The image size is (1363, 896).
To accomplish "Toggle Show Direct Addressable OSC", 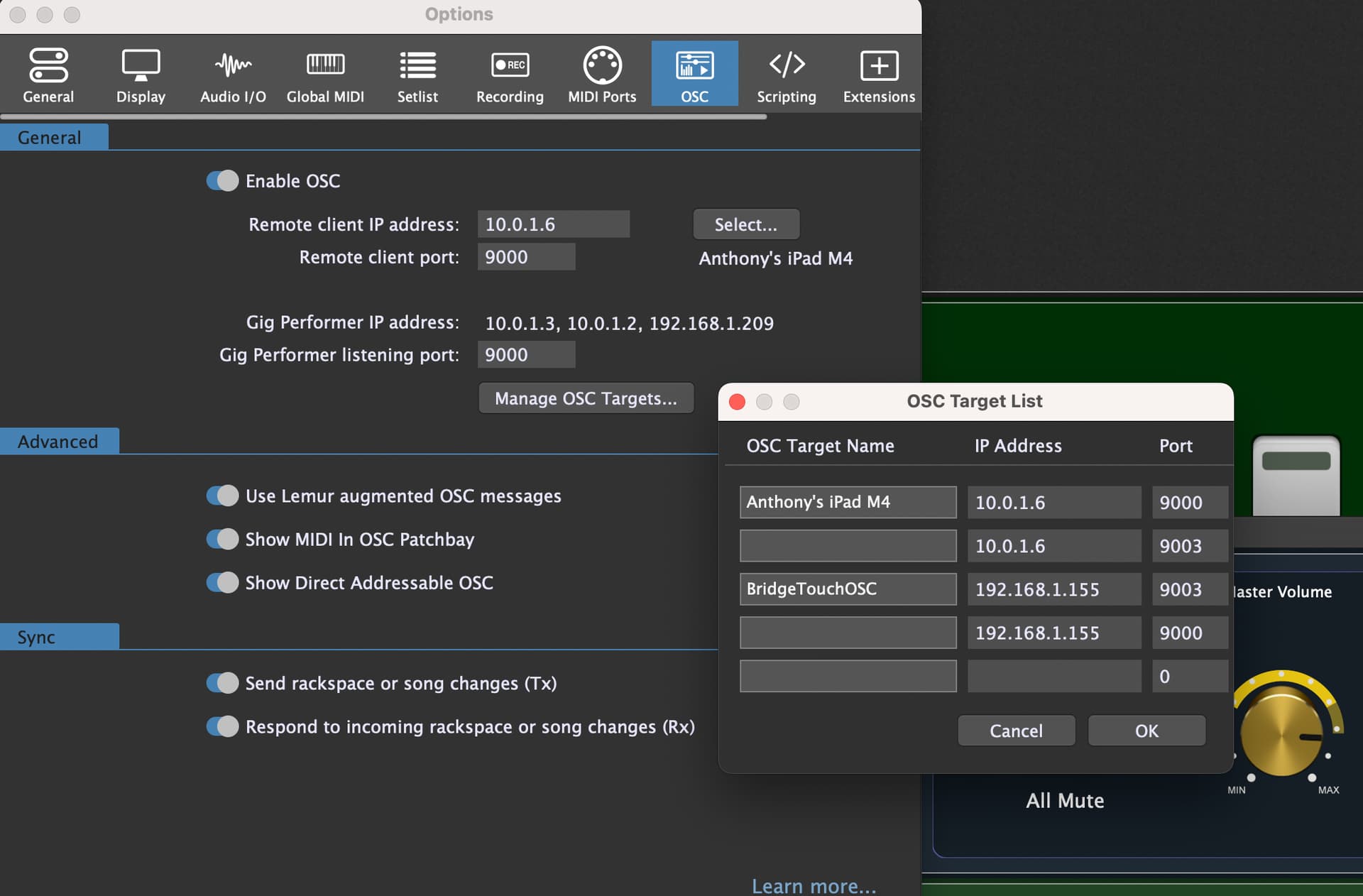I will pos(222,583).
